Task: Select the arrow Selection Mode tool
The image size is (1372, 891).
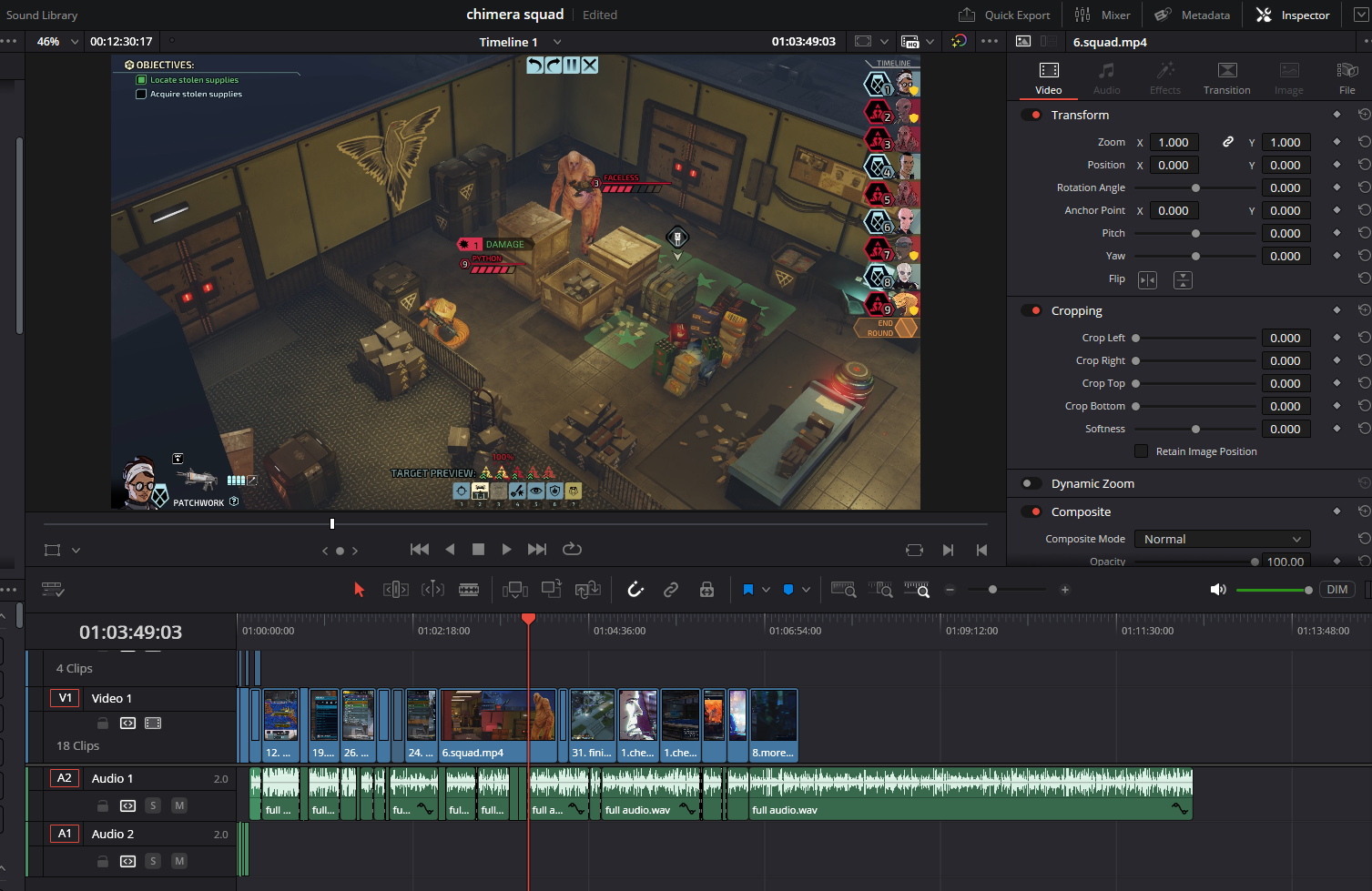Action: tap(359, 590)
